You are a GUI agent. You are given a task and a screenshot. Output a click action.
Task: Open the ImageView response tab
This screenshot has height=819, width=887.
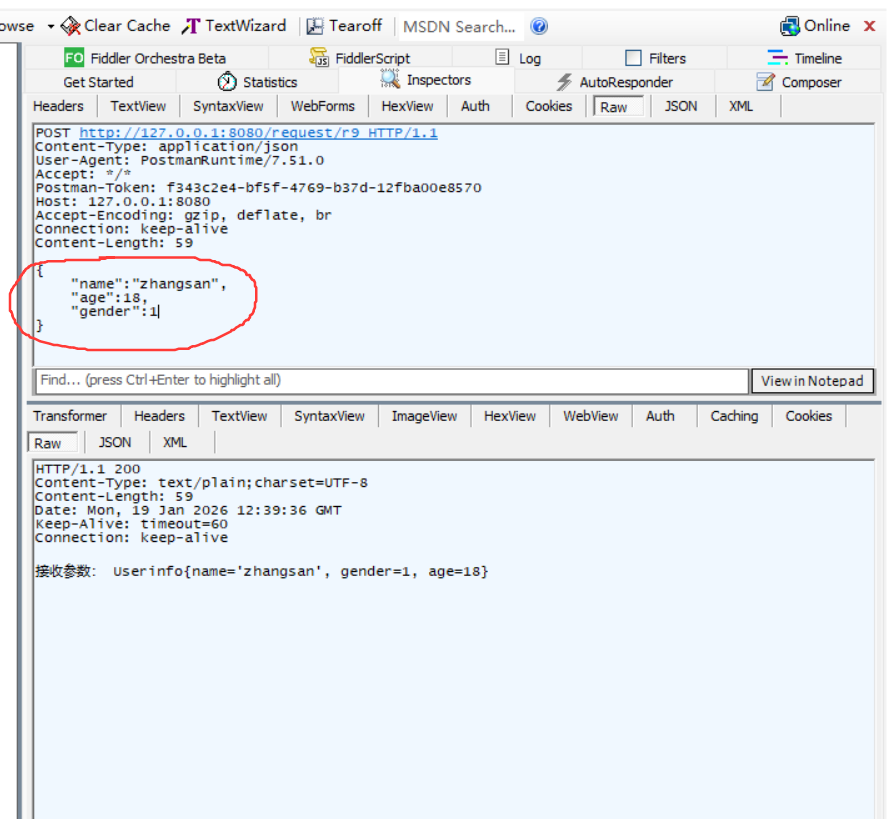click(424, 416)
